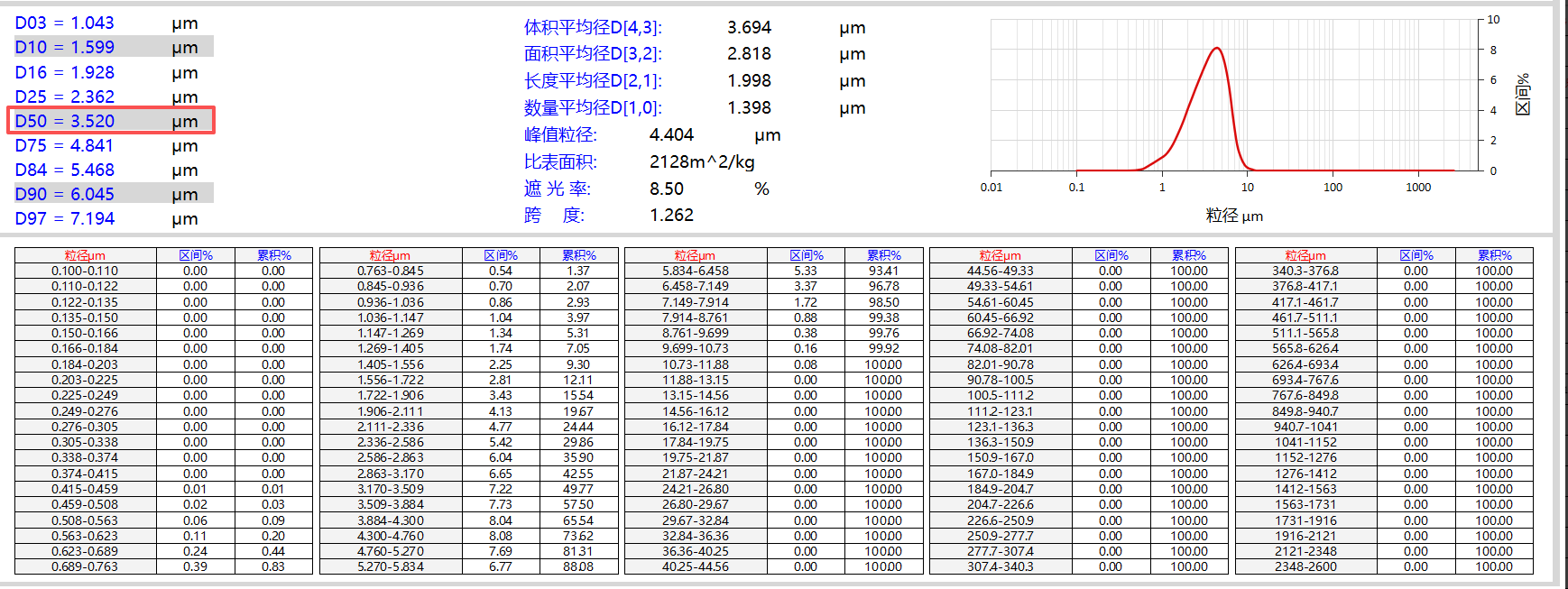Select the number mean value 1.398

(749, 108)
